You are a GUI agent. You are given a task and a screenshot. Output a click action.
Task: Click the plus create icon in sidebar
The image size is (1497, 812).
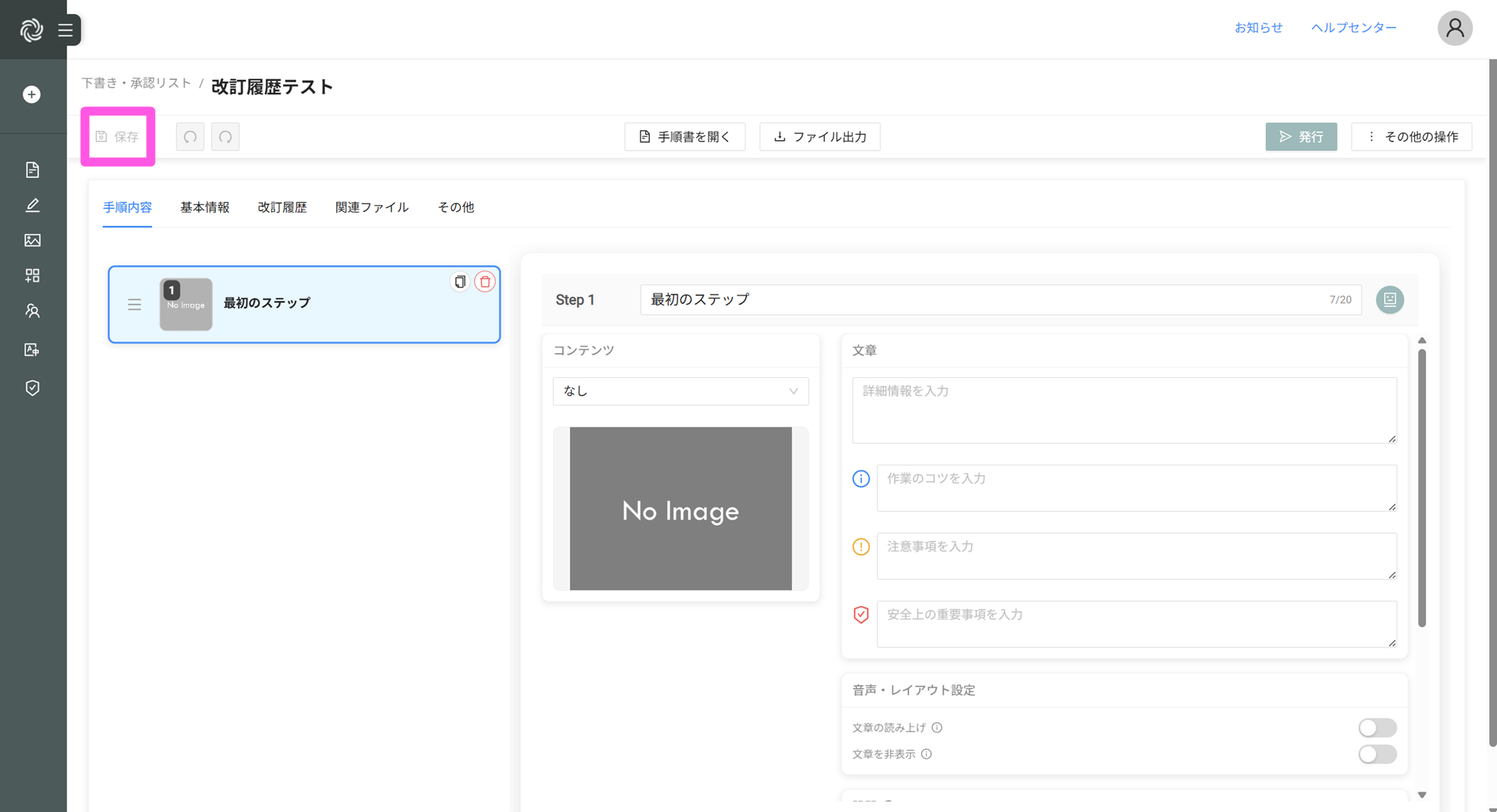[x=31, y=94]
